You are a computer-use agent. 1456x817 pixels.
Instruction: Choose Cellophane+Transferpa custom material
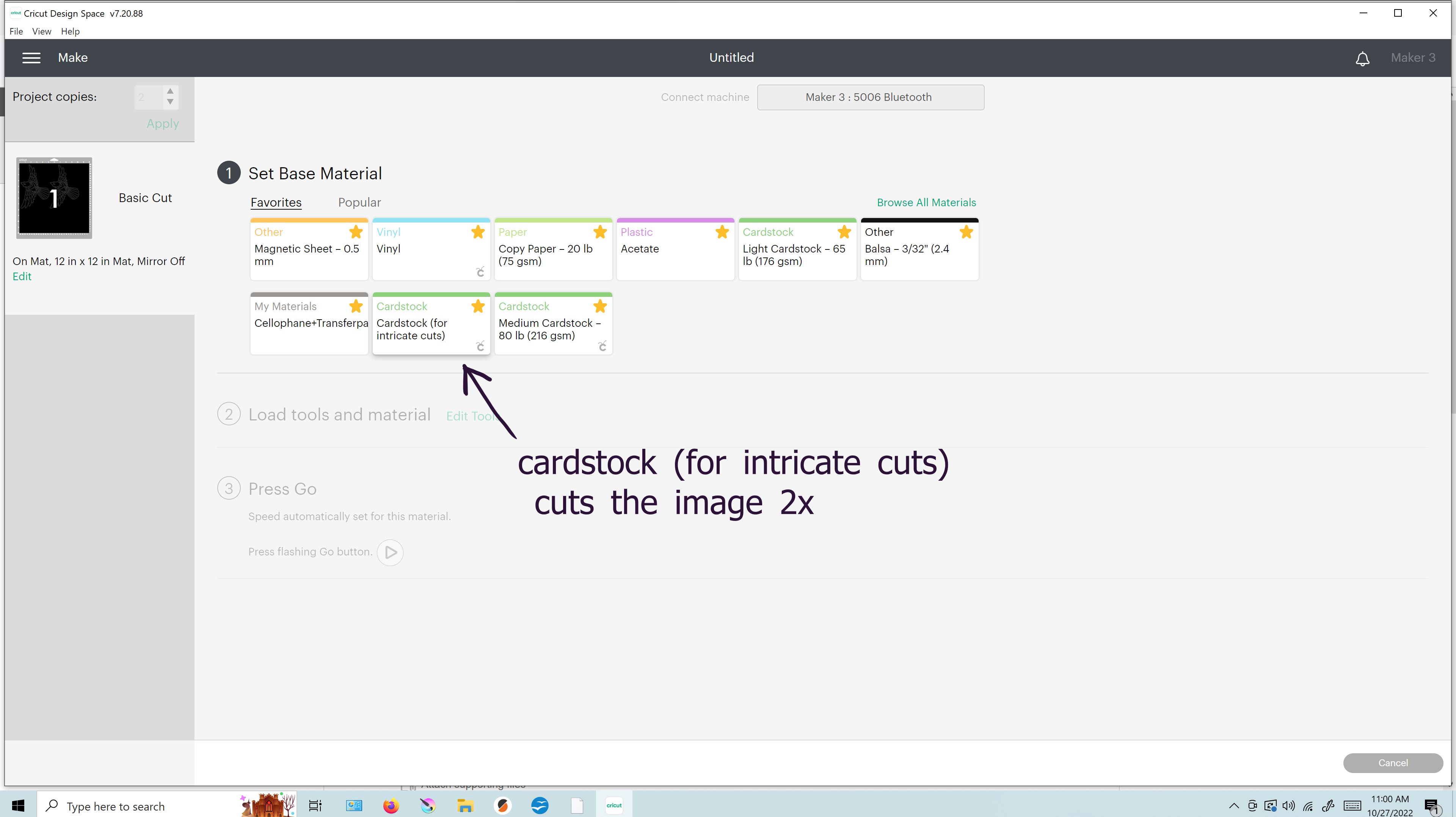[309, 324]
